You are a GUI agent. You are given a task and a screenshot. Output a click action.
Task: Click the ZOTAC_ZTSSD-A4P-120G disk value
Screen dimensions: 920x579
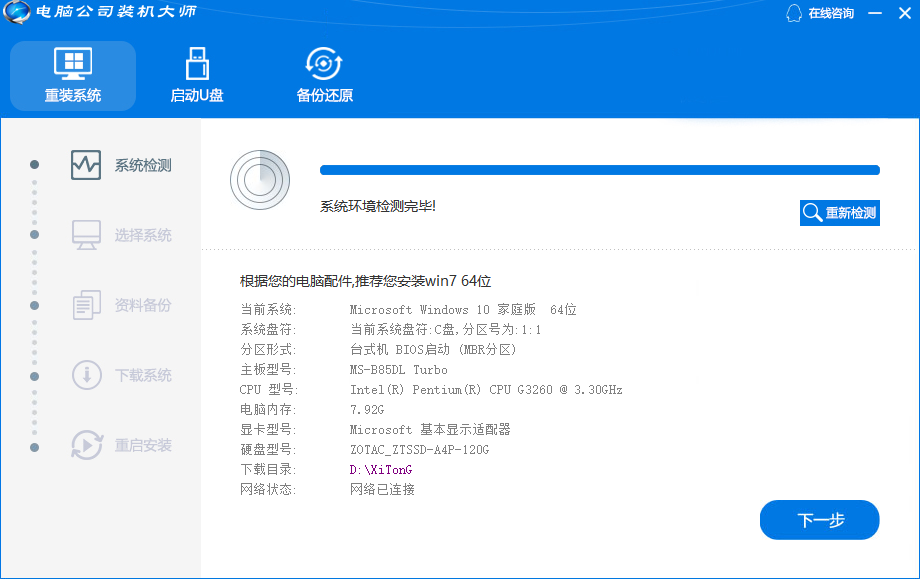[419, 450]
